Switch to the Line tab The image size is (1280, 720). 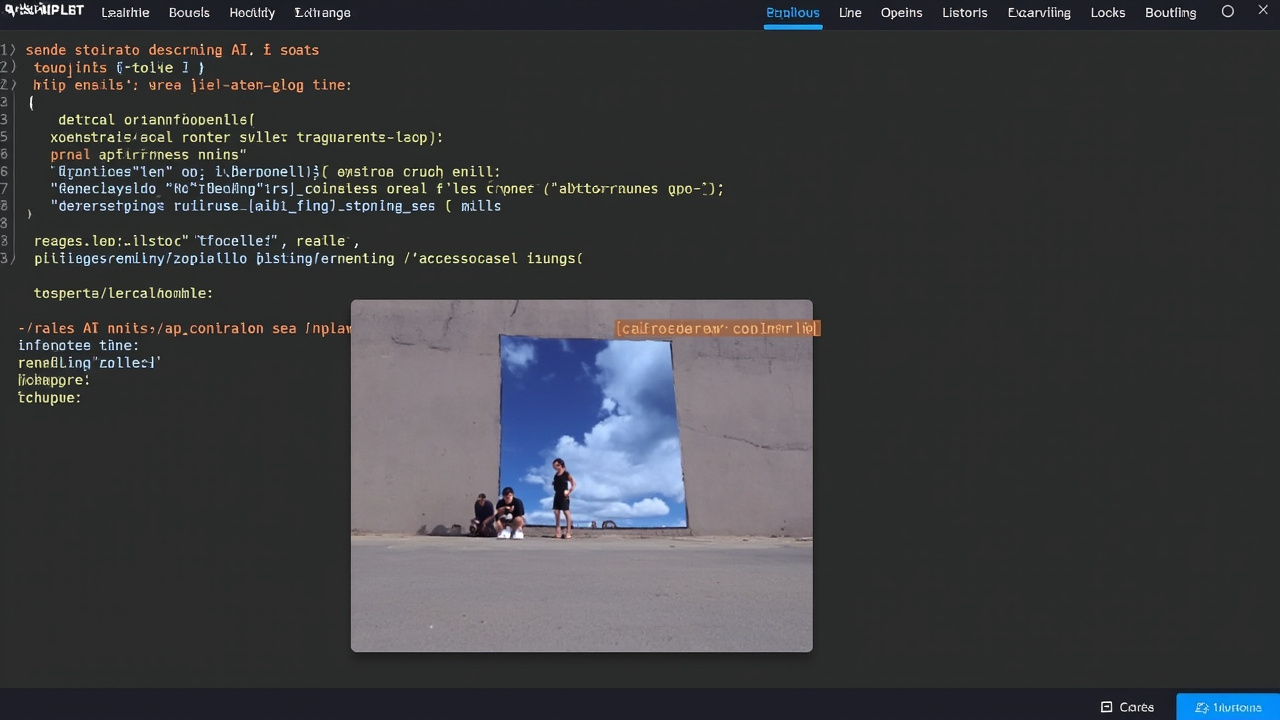point(850,13)
